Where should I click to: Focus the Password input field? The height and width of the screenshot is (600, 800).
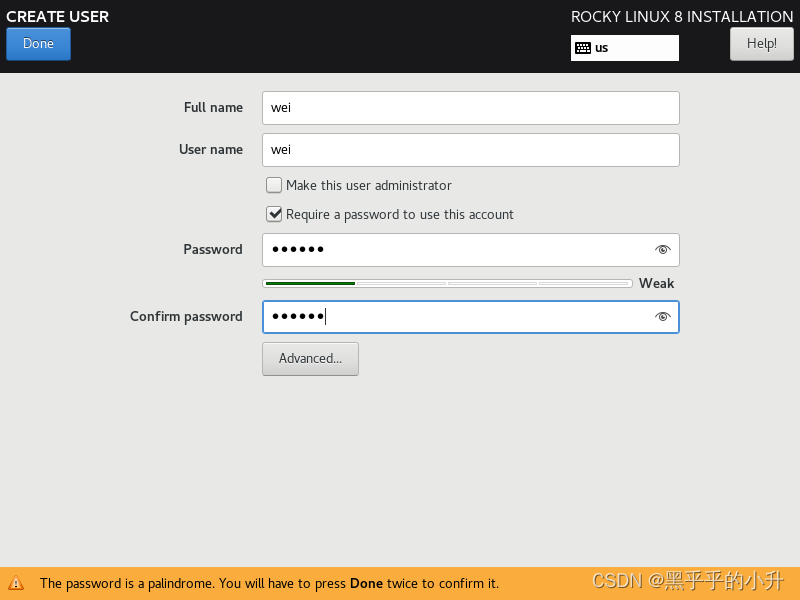[x=470, y=250]
